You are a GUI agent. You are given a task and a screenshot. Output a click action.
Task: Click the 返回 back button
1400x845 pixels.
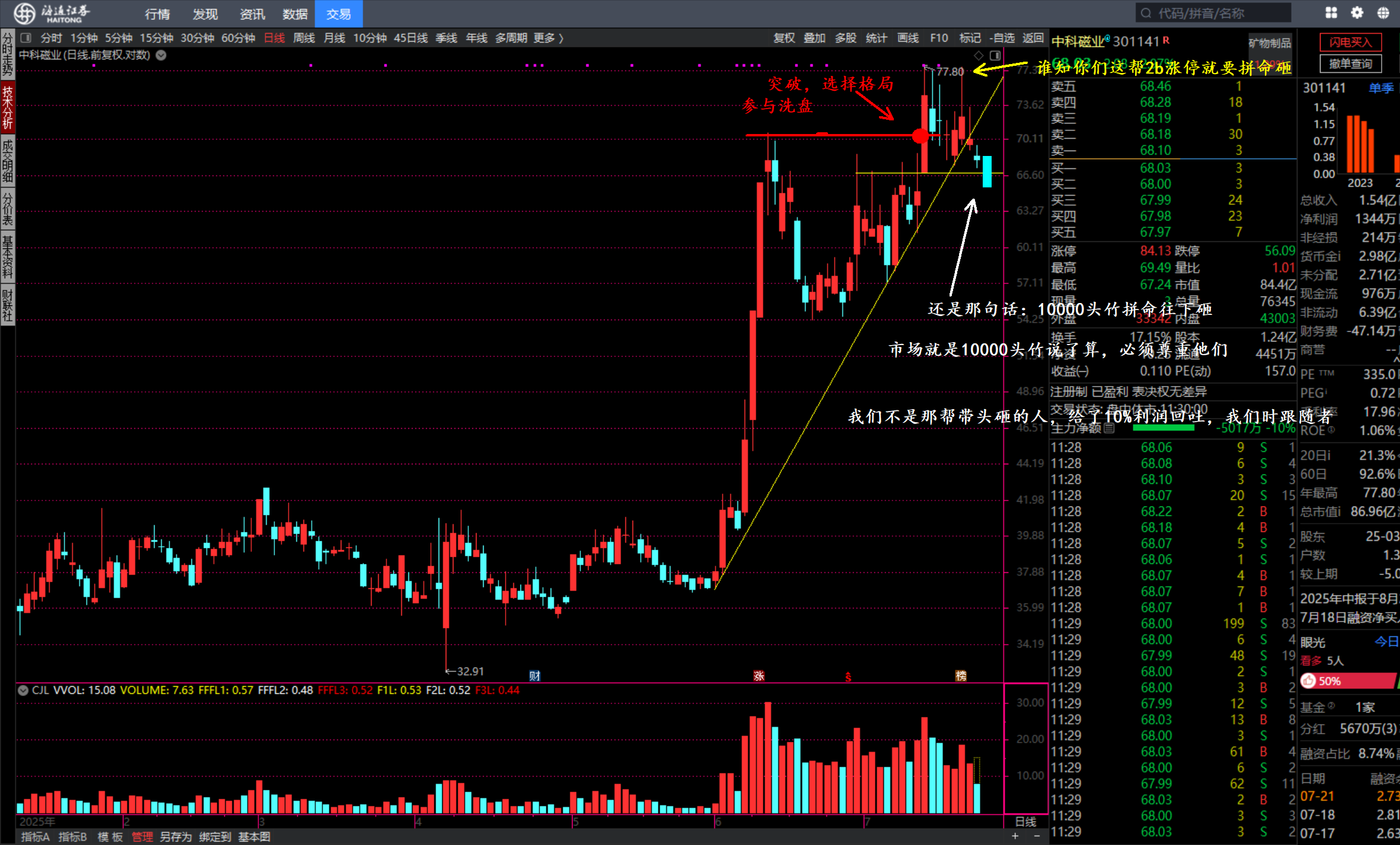pos(1033,38)
